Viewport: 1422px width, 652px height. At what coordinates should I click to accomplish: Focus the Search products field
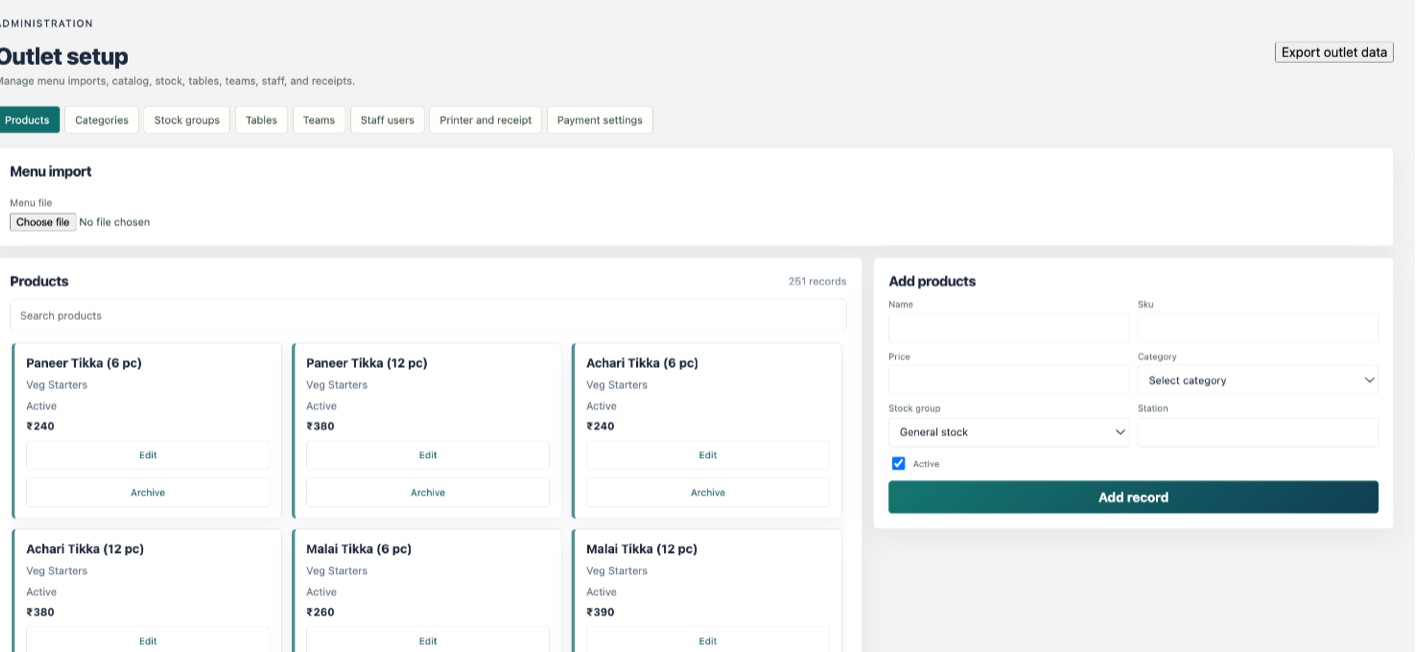click(428, 315)
